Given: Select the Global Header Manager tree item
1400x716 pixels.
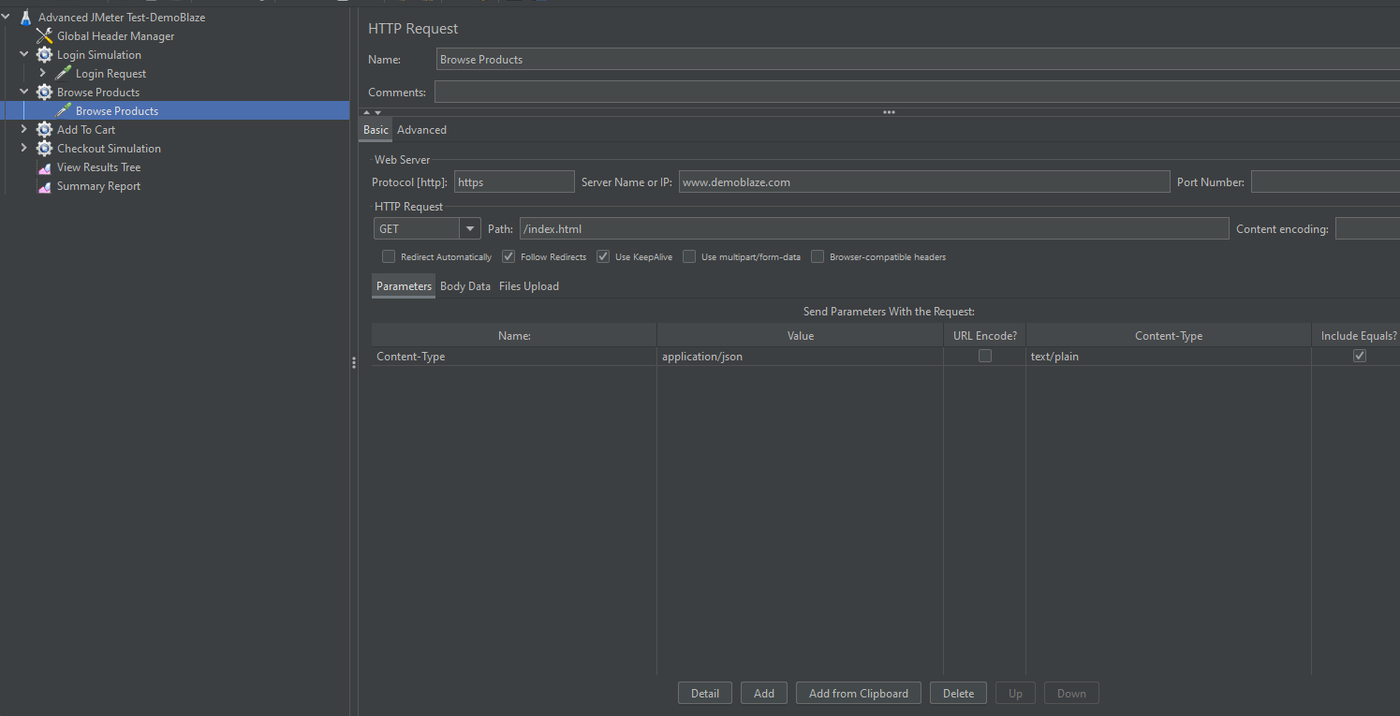Looking at the screenshot, I should click(x=115, y=36).
